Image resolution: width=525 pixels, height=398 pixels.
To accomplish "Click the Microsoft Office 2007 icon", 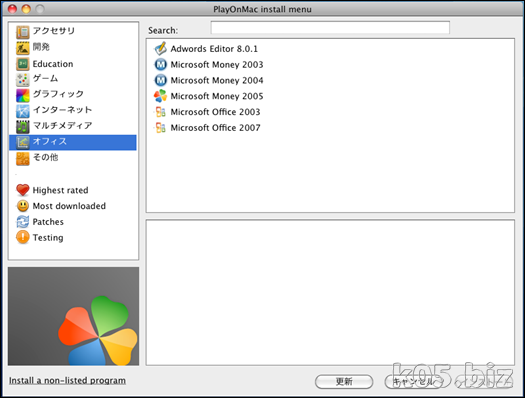I will pos(160,128).
